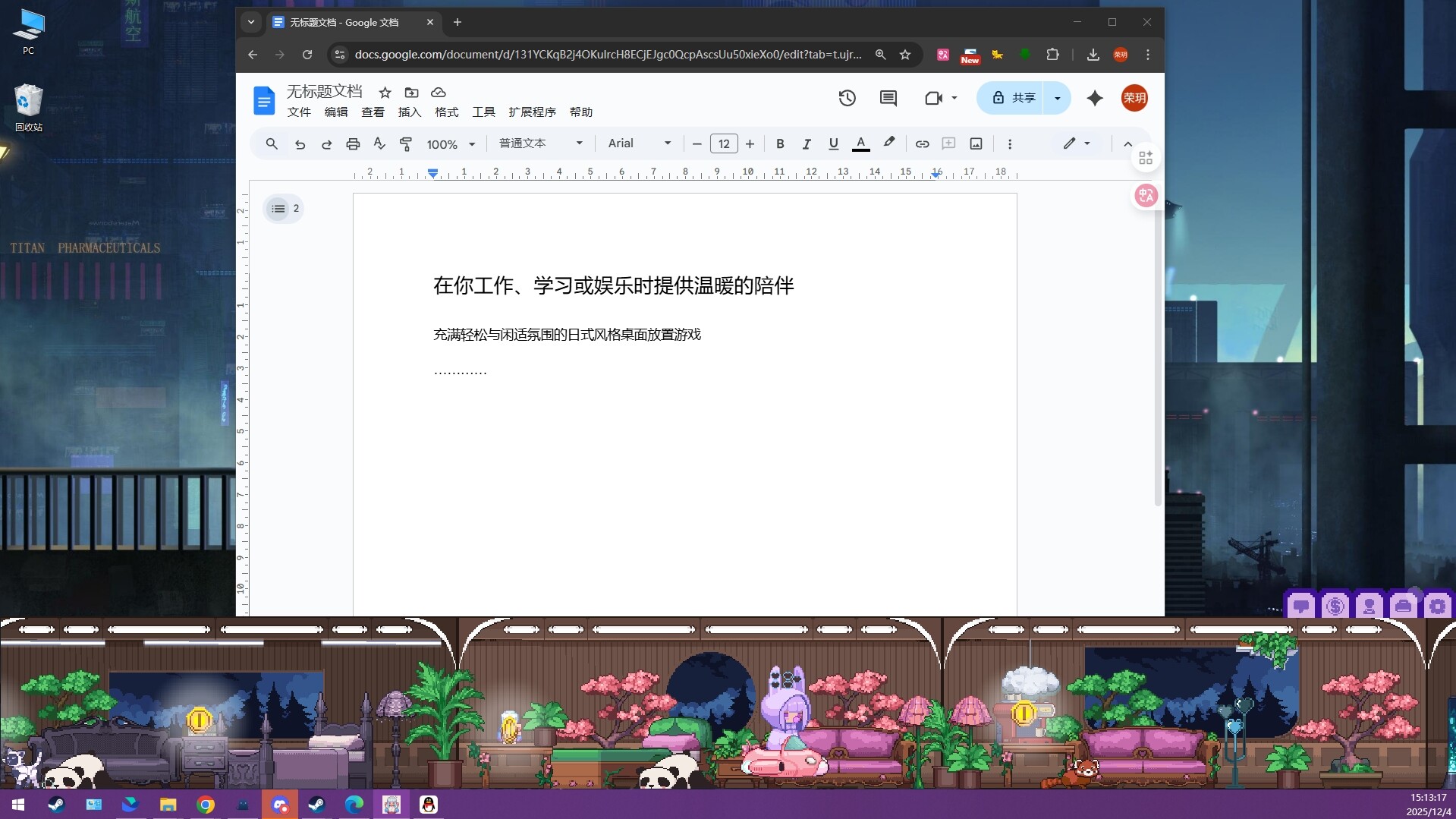1456x819 pixels.
Task: Toggle underline formatting
Action: click(833, 143)
